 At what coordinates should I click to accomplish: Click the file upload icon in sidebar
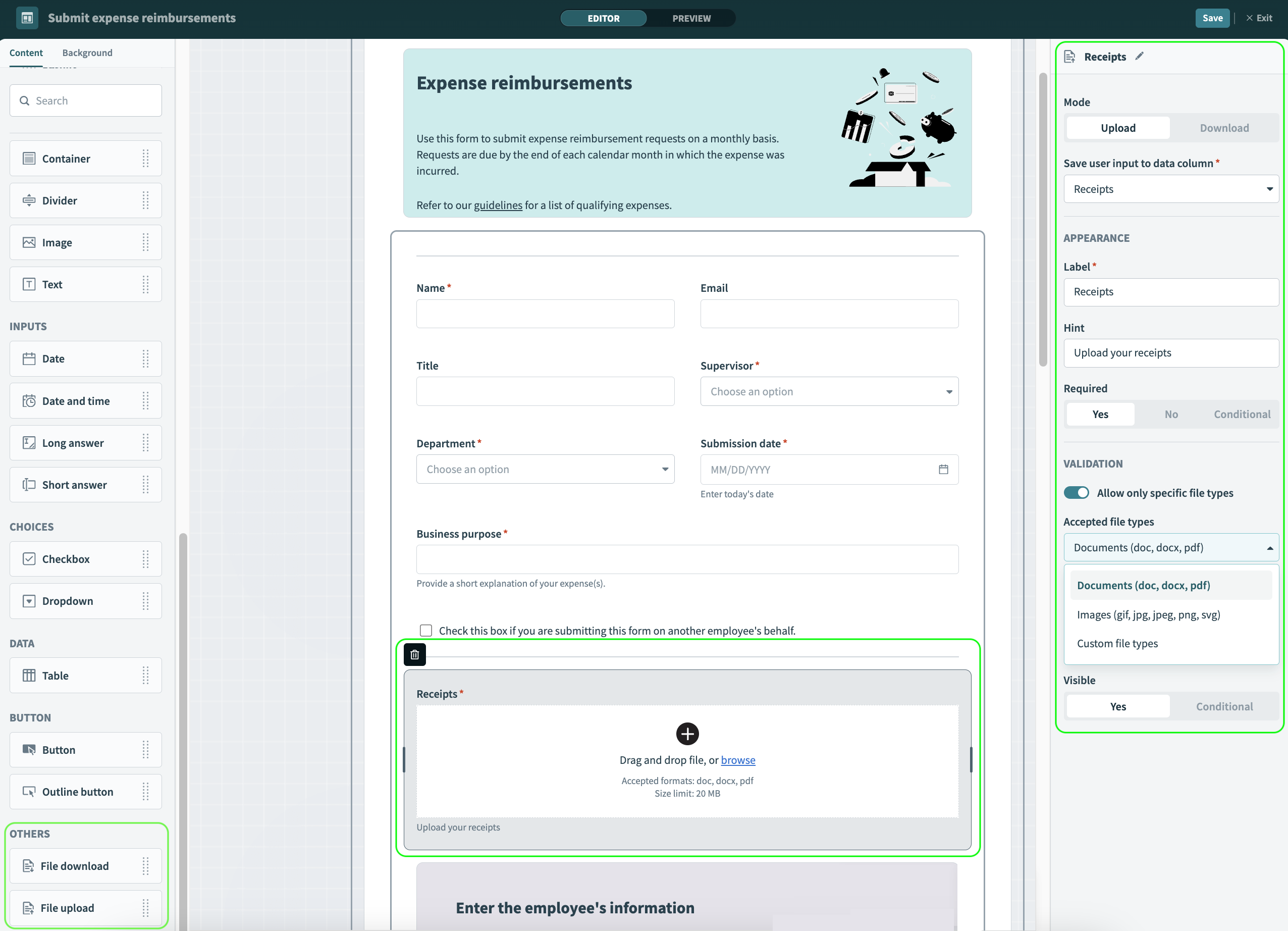tap(28, 908)
